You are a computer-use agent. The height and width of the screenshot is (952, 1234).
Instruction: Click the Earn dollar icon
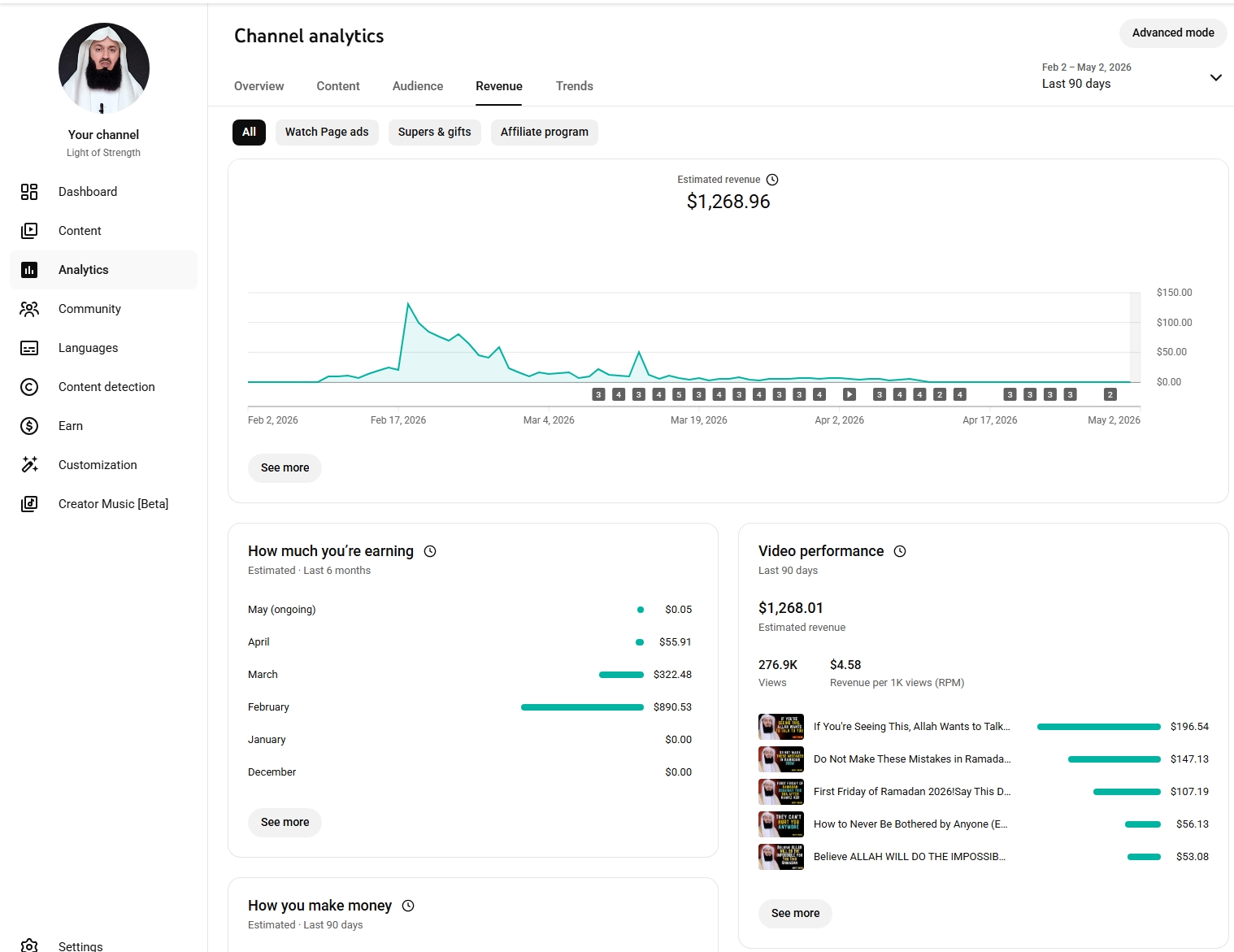click(29, 426)
